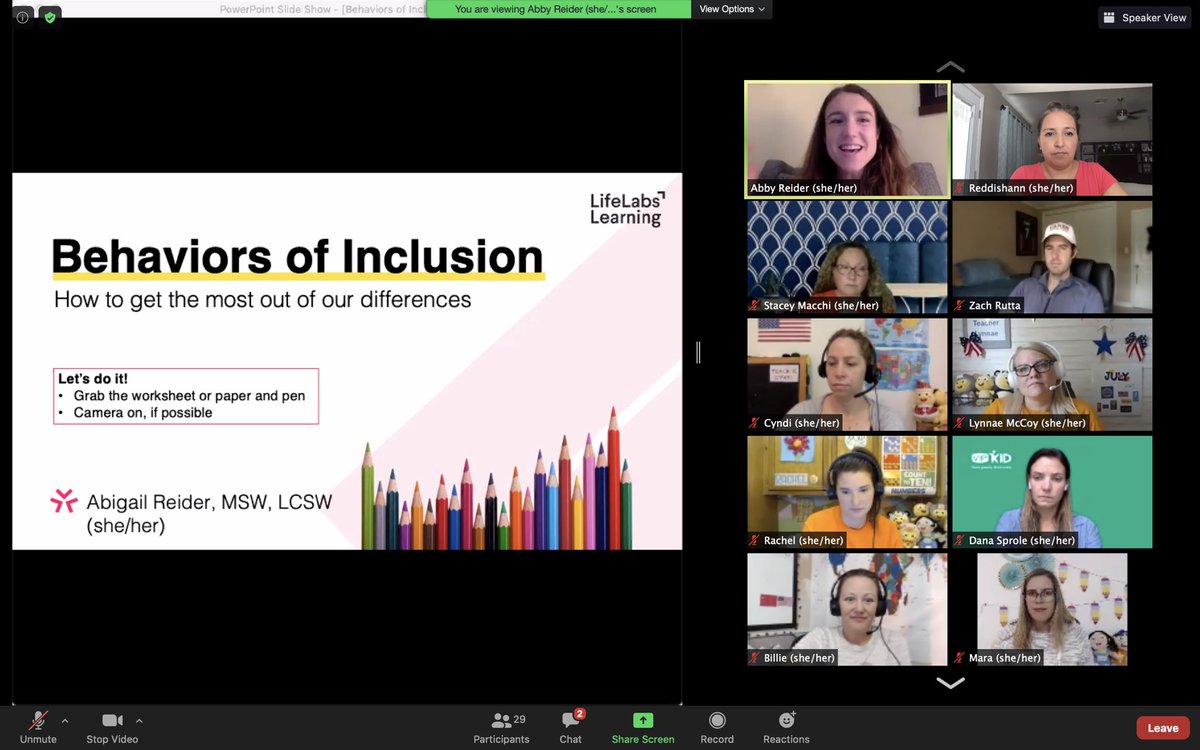The image size is (1200, 750).
Task: Click the LifeLabs Learning logo on slide
Action: pos(627,208)
